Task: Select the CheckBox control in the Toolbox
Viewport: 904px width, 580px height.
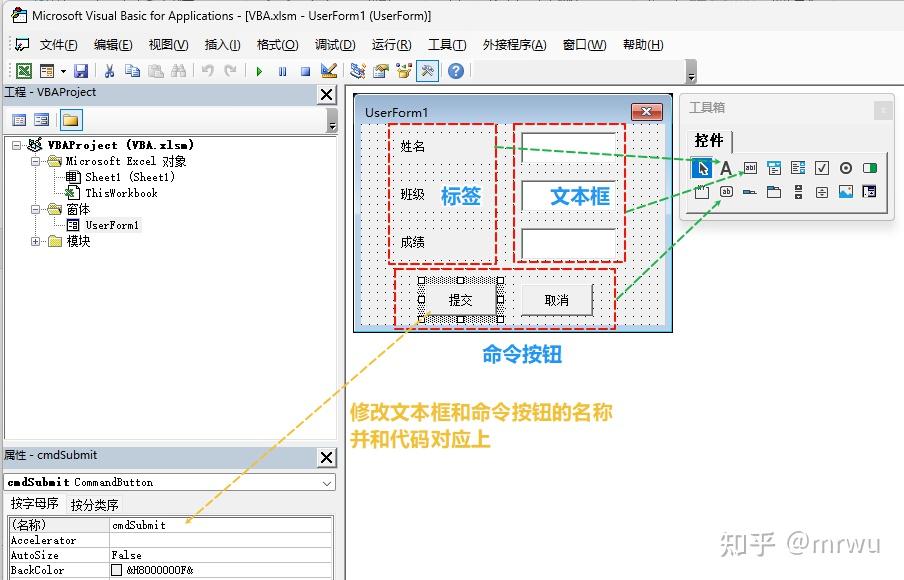Action: click(x=821, y=167)
